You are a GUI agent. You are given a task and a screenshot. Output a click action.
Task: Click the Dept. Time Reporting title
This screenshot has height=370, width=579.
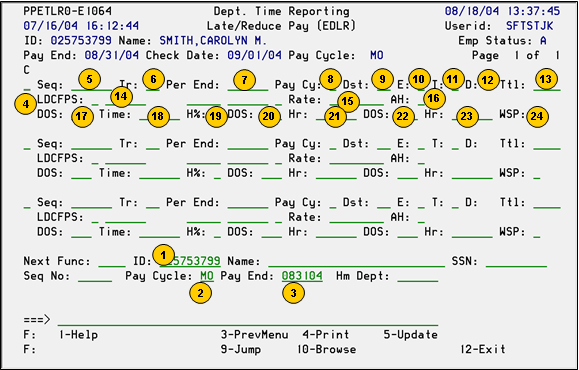pos(282,11)
